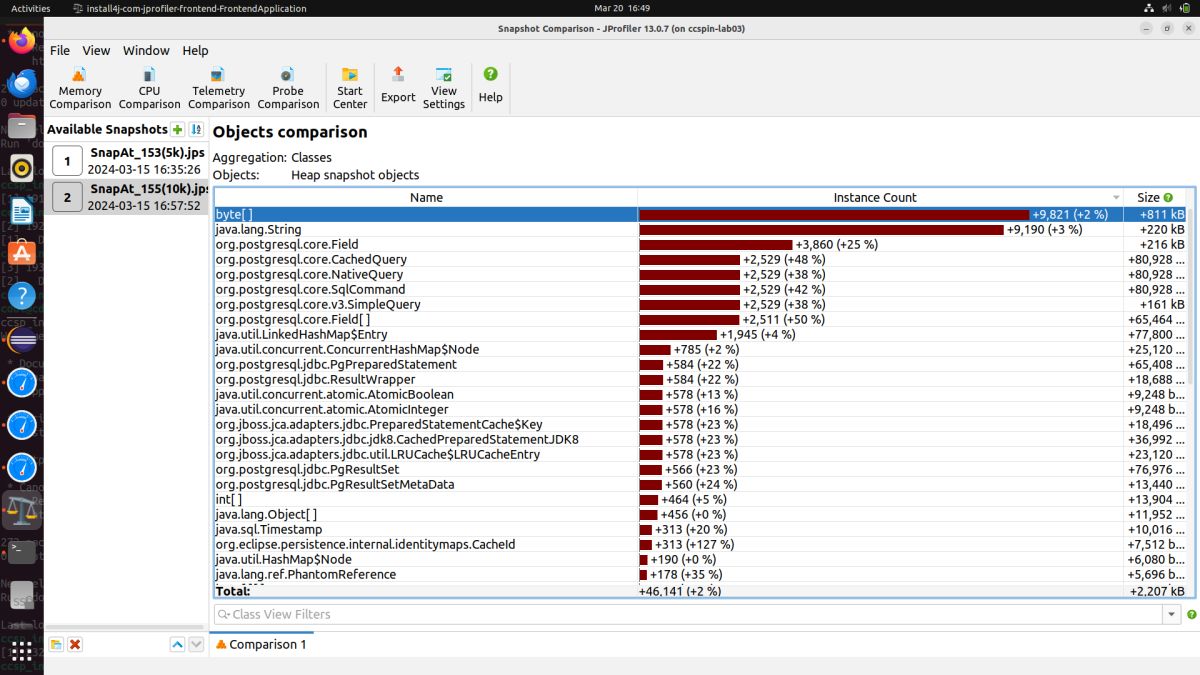Click the green help icon beside Size header
The width and height of the screenshot is (1200, 675).
coord(1168,198)
